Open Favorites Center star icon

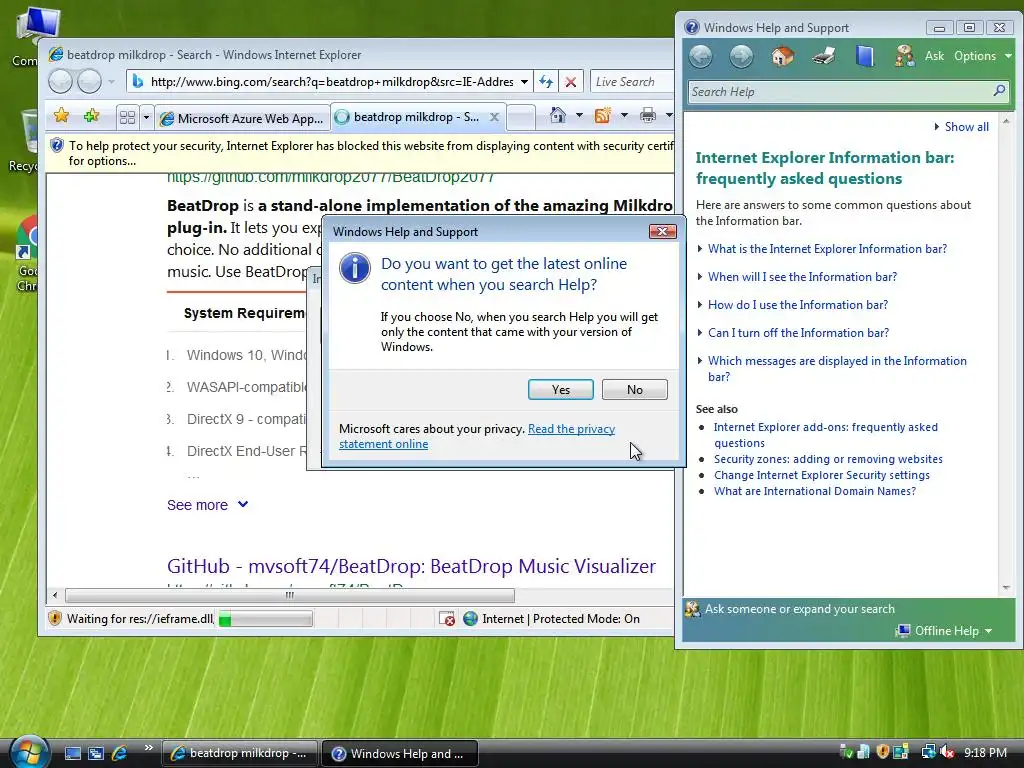coord(61,116)
